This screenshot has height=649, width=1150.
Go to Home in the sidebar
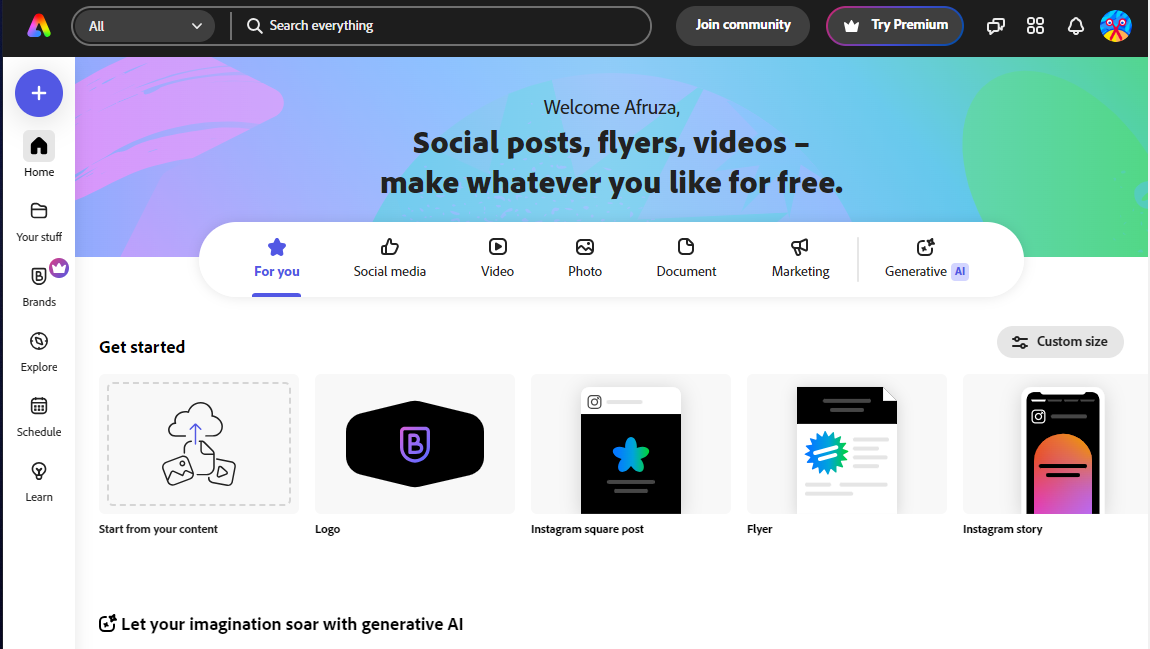tap(39, 155)
